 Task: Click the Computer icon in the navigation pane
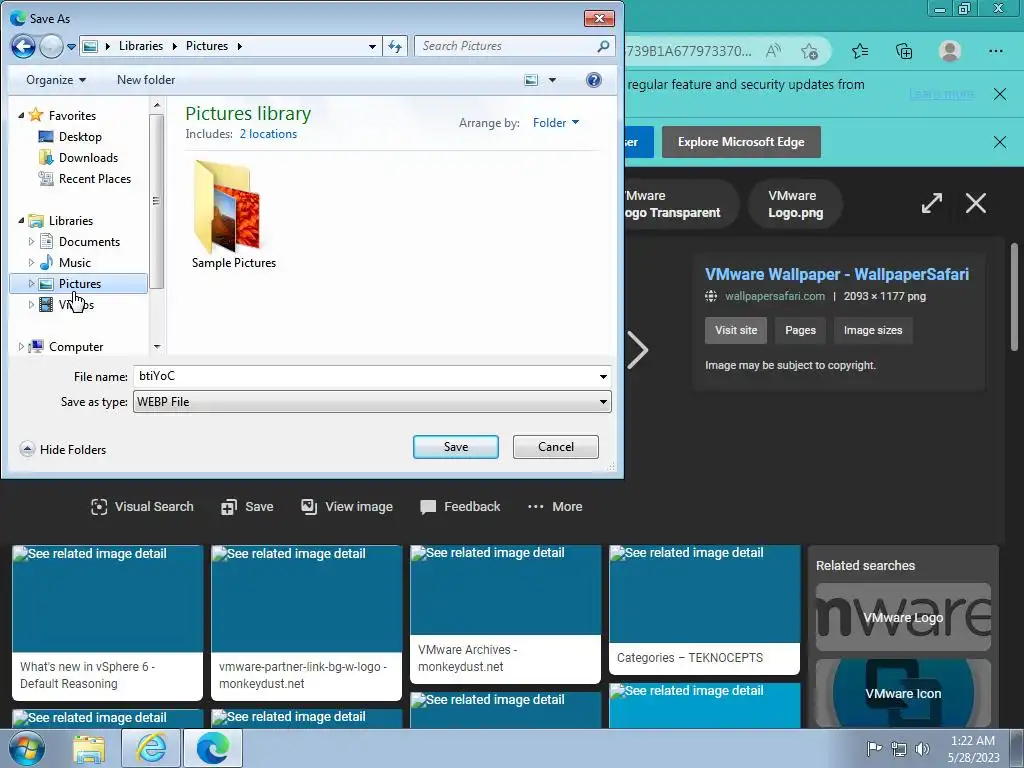coord(37,346)
